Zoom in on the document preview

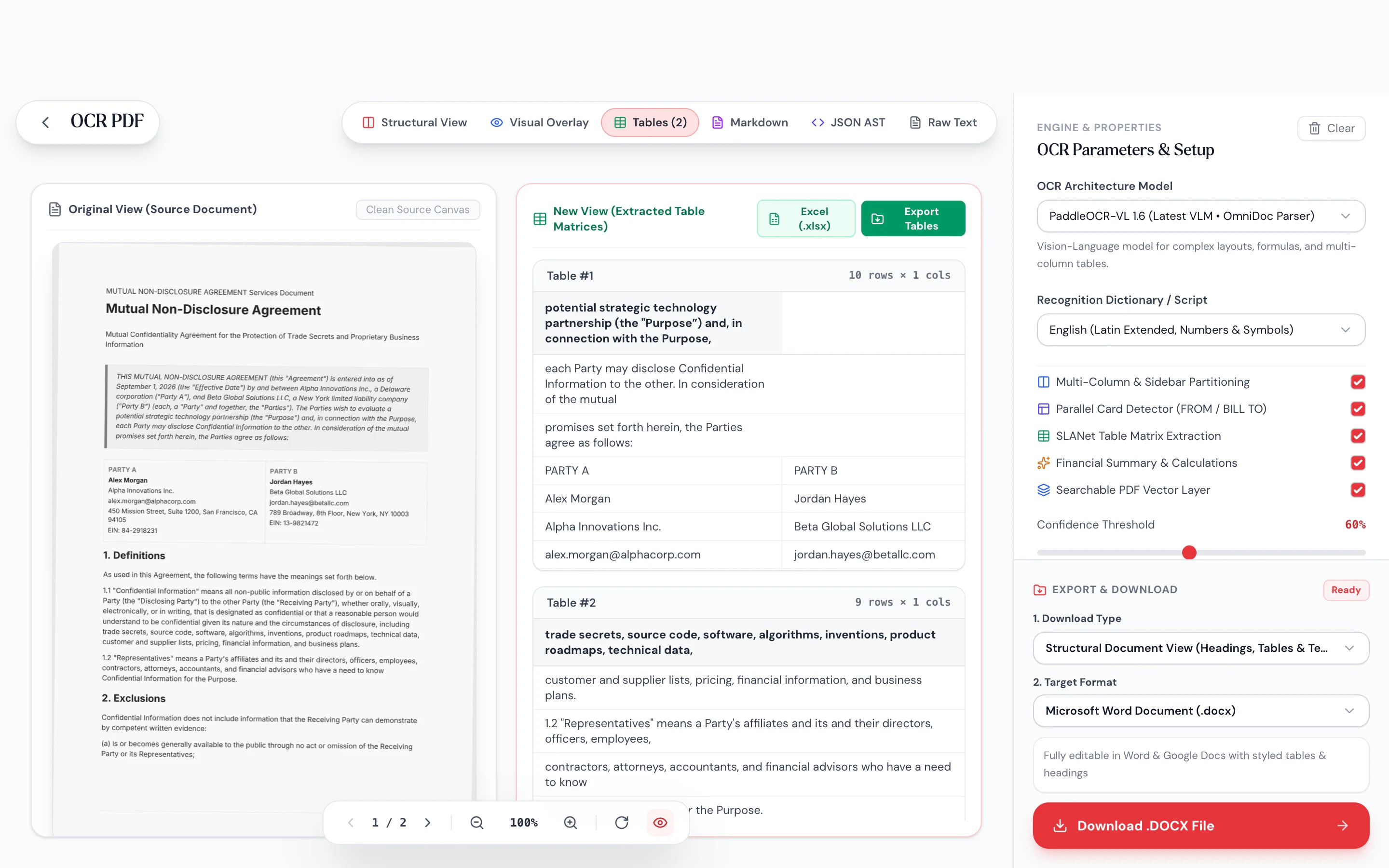(570, 823)
